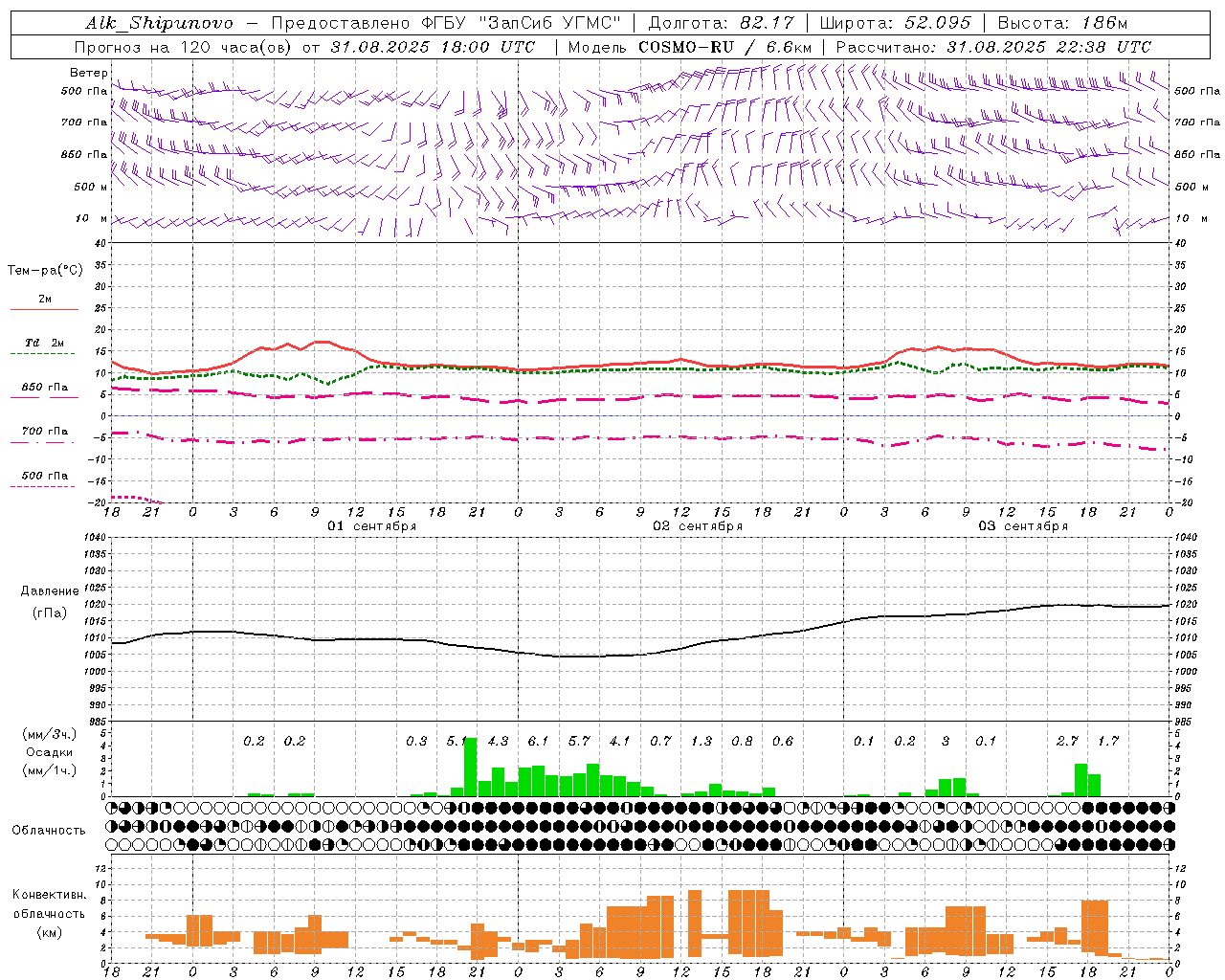Click the (мм/3ч.) precipitation unit label
Viewport: 1225px width, 980px height.
[49, 734]
